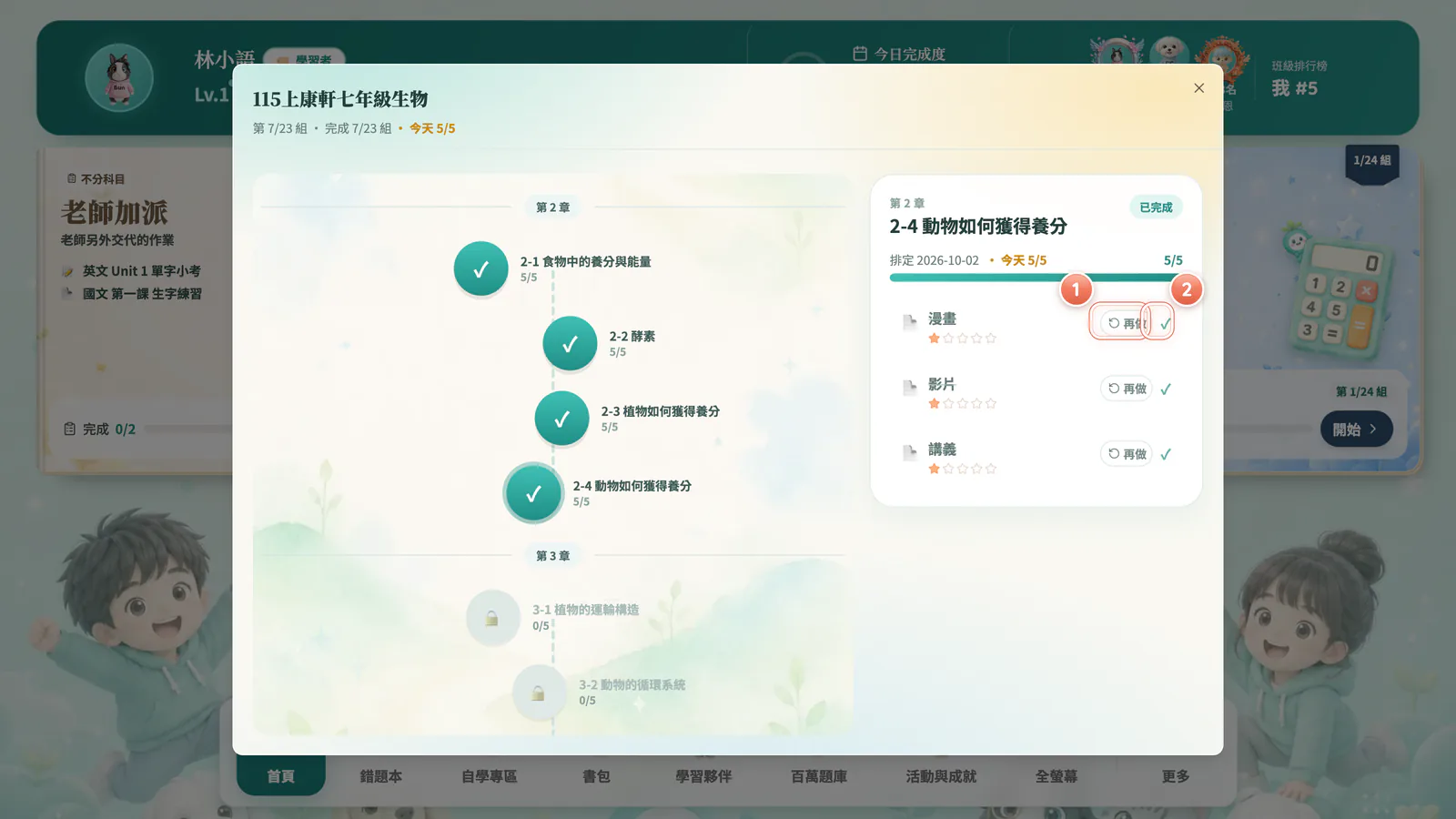Click the 第 3 章 chapter label
The height and width of the screenshot is (819, 1456).
point(552,555)
